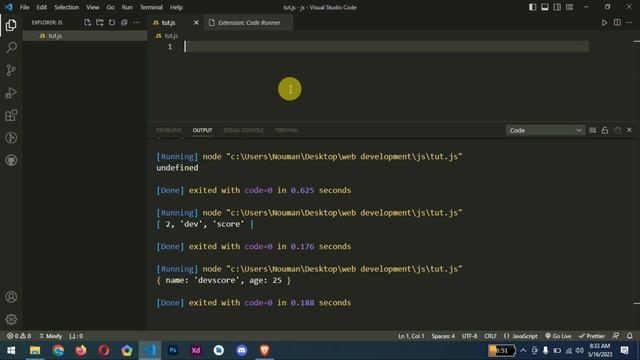Open the output channel dropdown showing Code
640x360 pixels.
(x=545, y=130)
